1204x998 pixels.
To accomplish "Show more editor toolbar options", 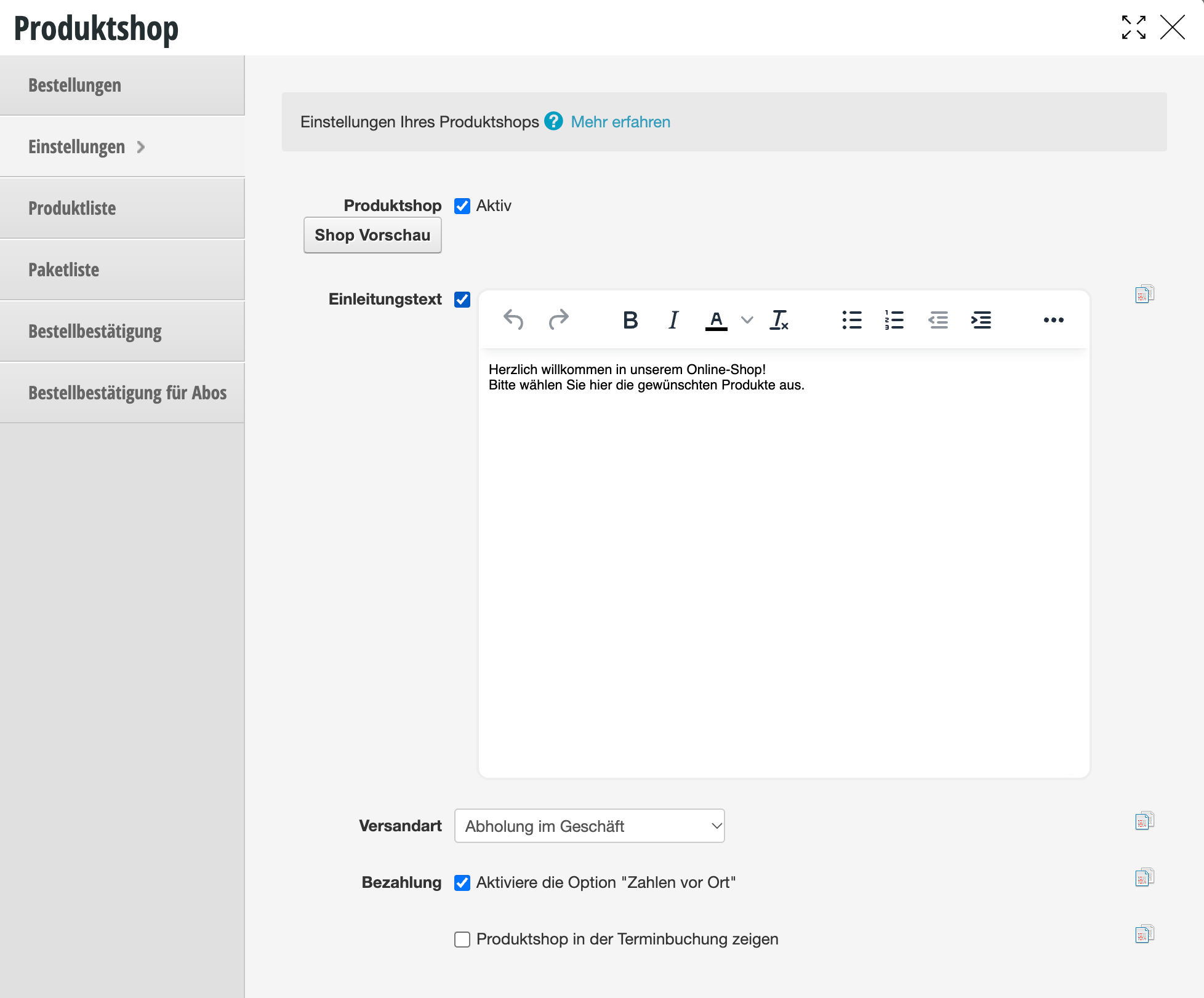I will click(x=1054, y=320).
